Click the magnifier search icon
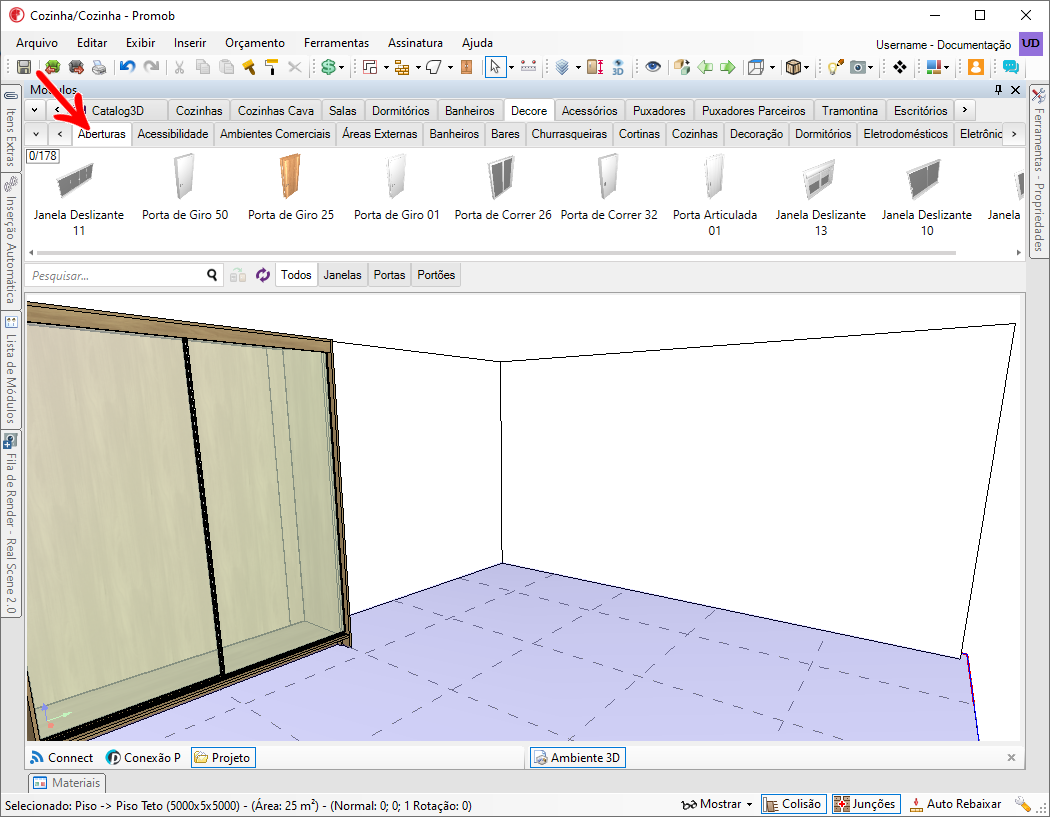 point(212,275)
